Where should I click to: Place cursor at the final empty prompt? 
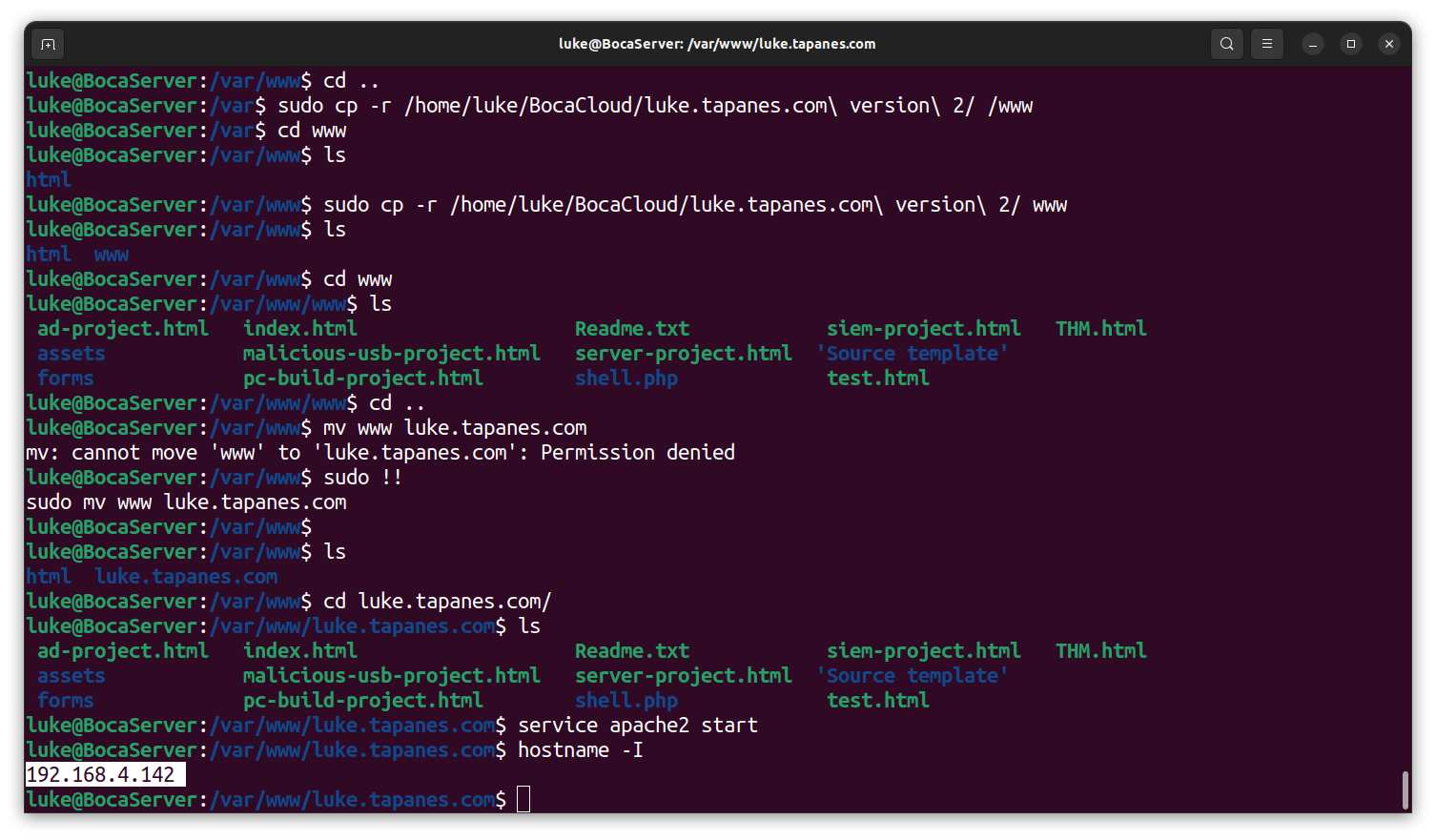523,799
